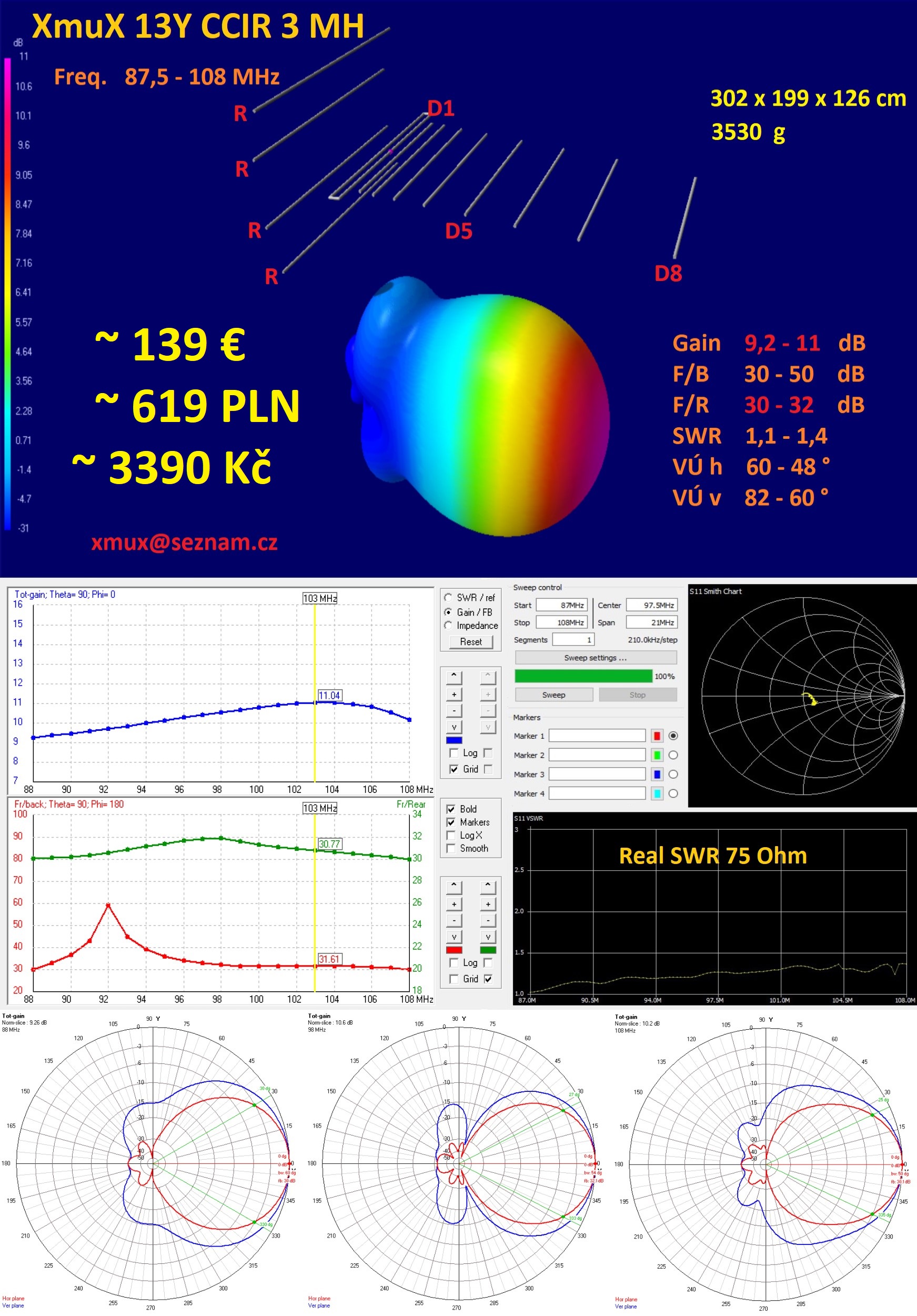
Task: Focus the Stop frequency field
Action: [562, 622]
